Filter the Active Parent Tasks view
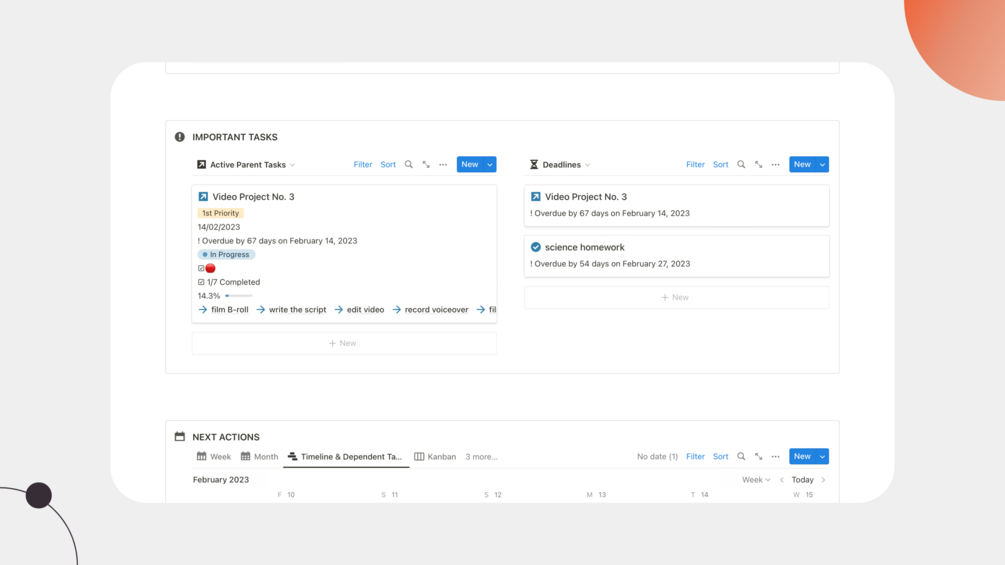The width and height of the screenshot is (1005, 565). pyautogui.click(x=363, y=165)
